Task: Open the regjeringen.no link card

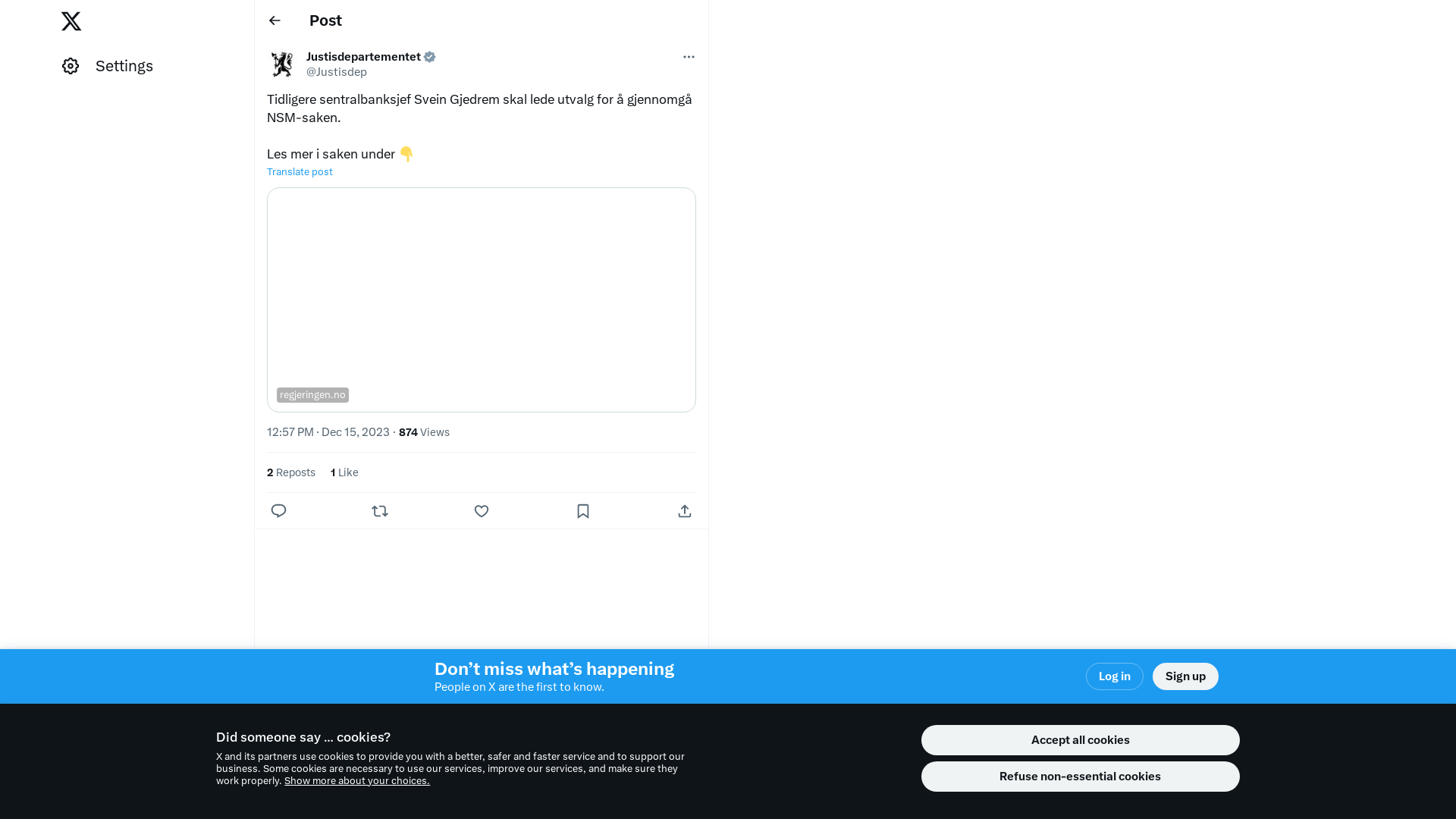Action: [x=482, y=300]
